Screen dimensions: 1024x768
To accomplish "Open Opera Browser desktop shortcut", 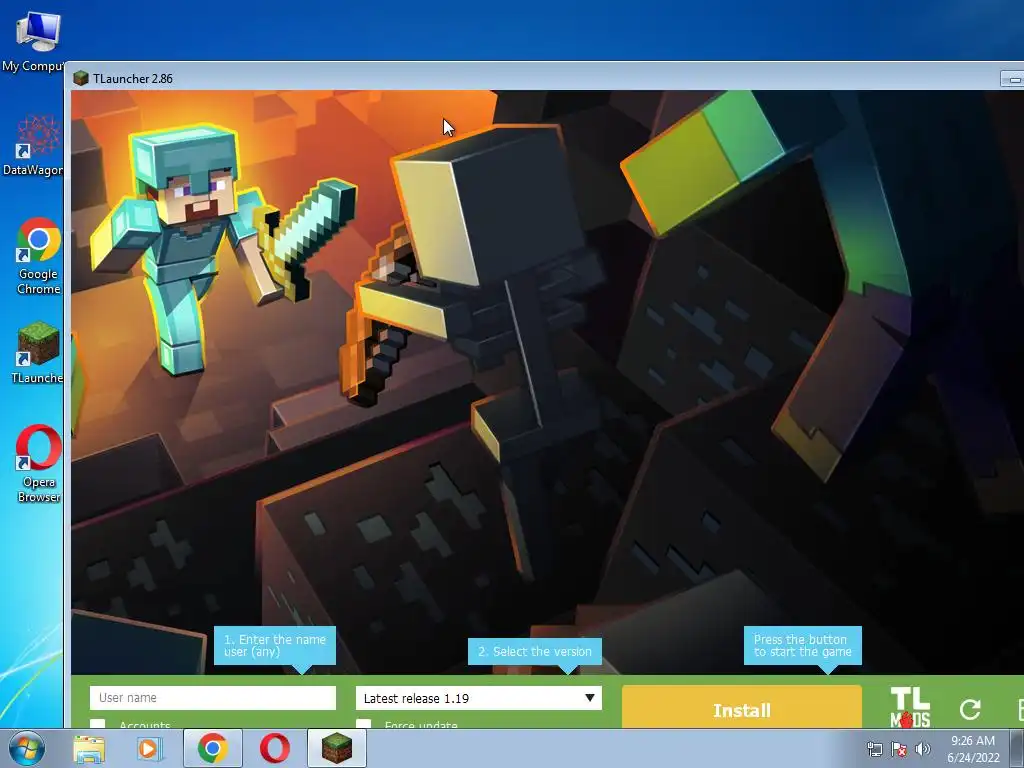I will click(38, 464).
